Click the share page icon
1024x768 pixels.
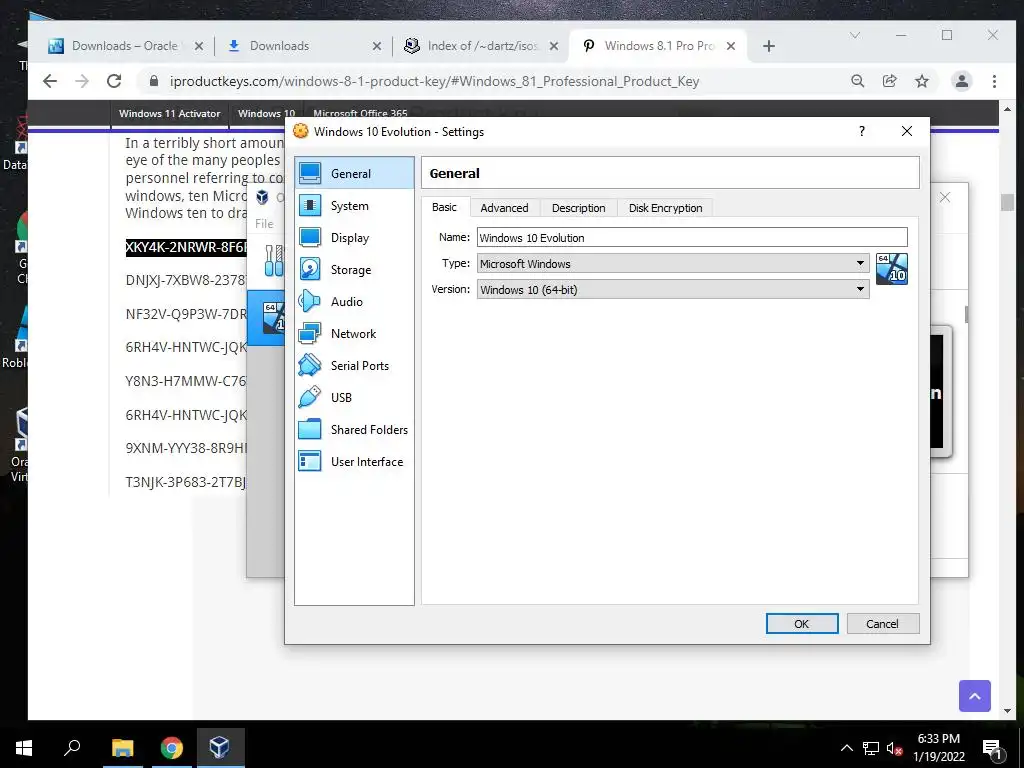coord(889,81)
